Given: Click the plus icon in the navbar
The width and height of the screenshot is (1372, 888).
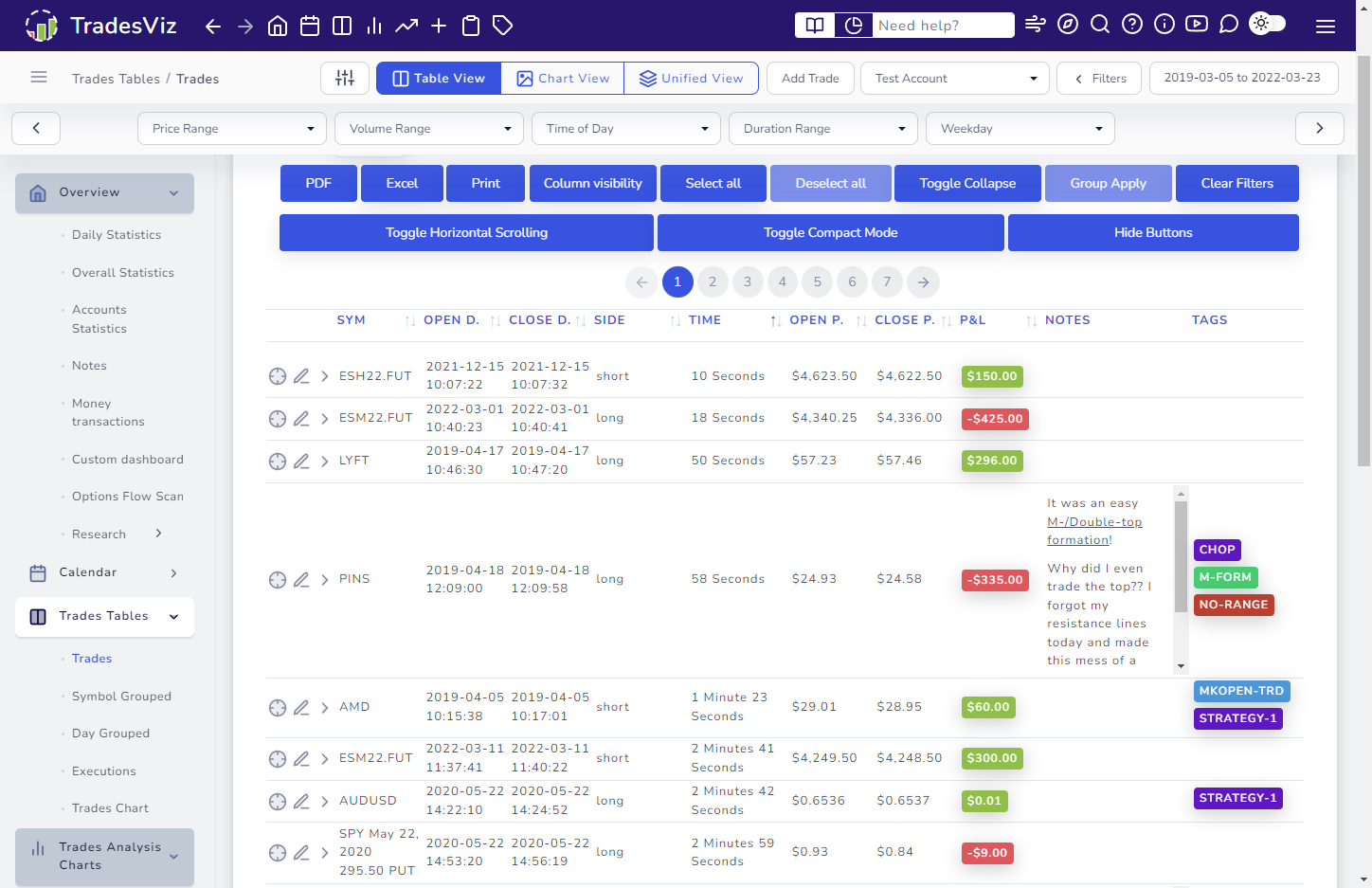Looking at the screenshot, I should tap(439, 26).
